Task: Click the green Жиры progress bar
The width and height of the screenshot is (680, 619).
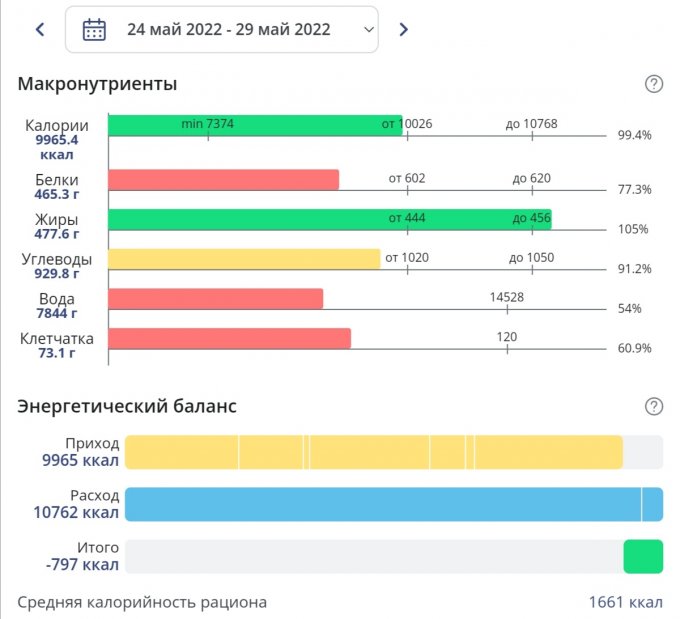Action: 329,219
